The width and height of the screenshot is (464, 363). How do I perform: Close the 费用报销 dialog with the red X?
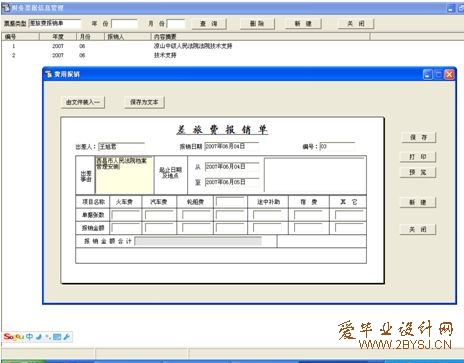(x=449, y=74)
